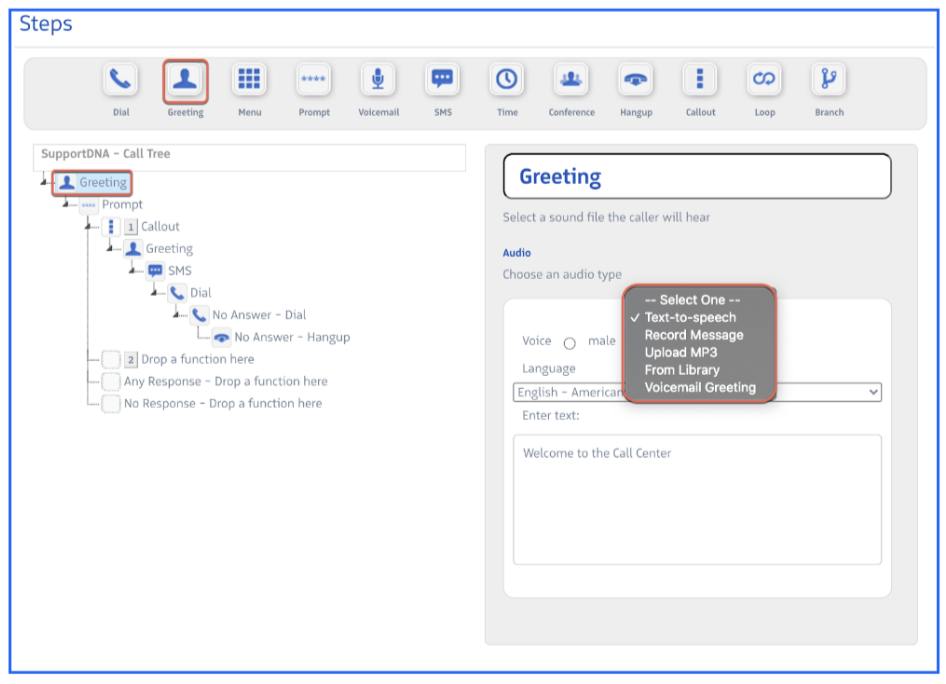Select the Voicemail microphone icon
Screen dimensions: 946x684
coord(378,80)
